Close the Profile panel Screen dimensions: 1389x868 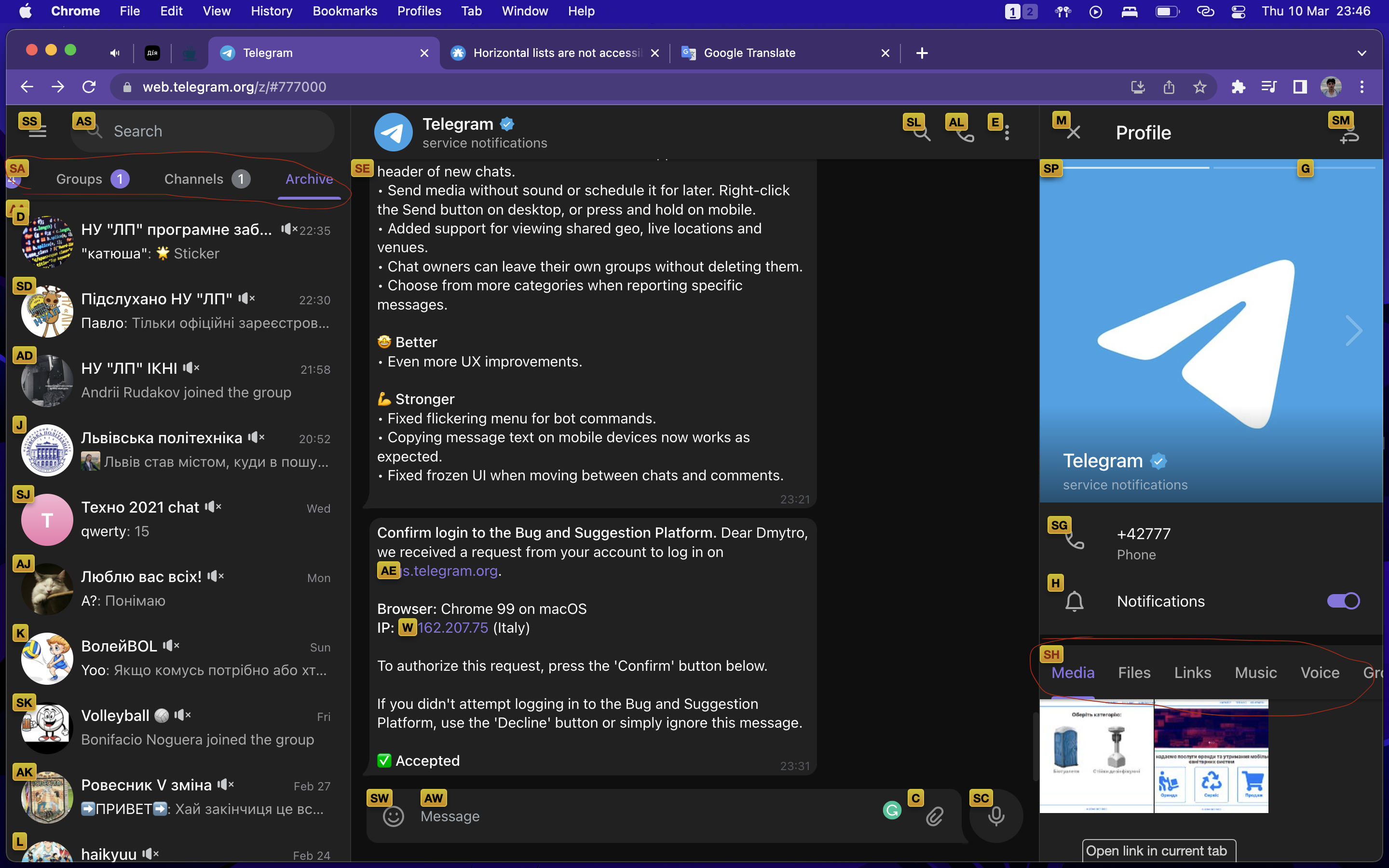click(1073, 133)
